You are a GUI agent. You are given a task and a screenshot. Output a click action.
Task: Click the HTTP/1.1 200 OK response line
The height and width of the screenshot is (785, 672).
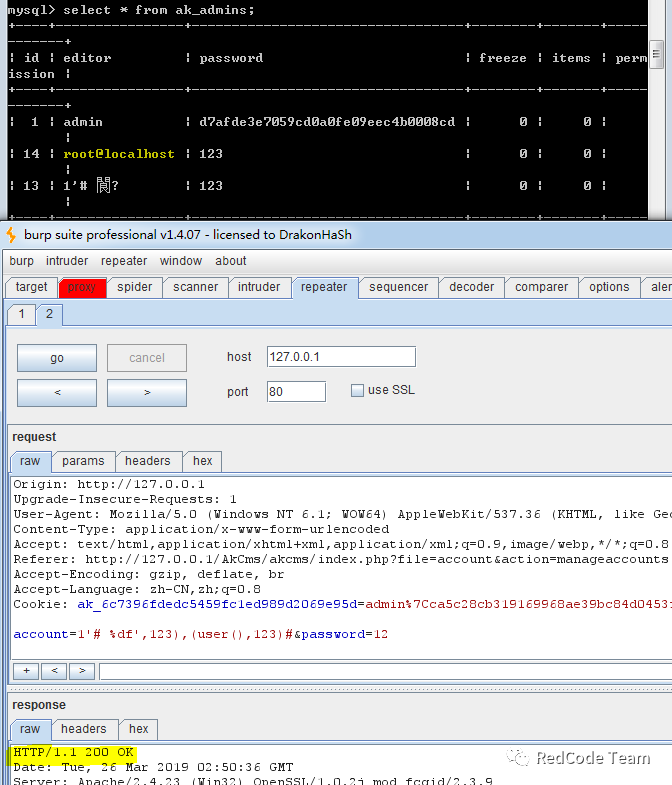[x=73, y=752]
